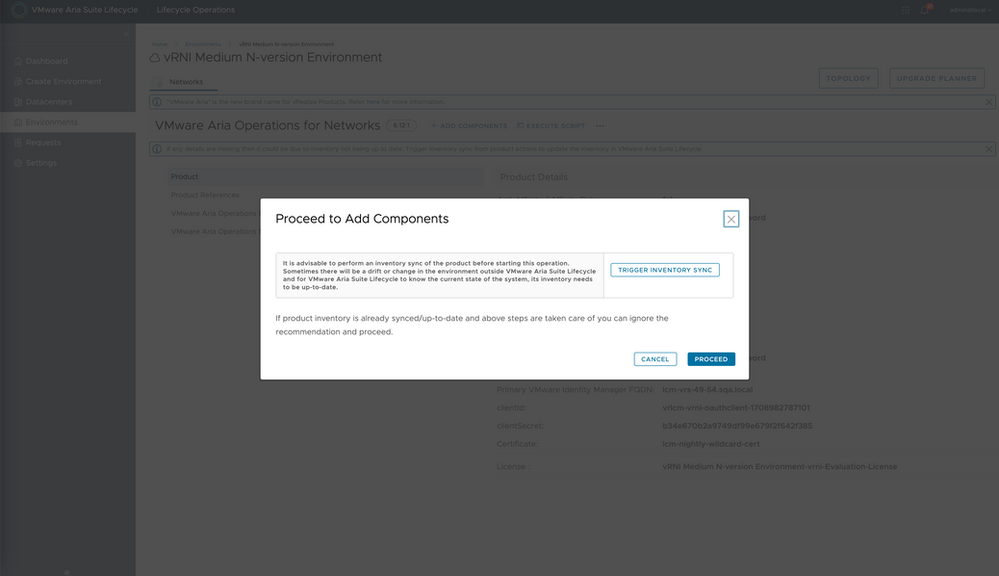999x576 pixels.
Task: Click the 'here' link in brand banner
Action: point(373,102)
